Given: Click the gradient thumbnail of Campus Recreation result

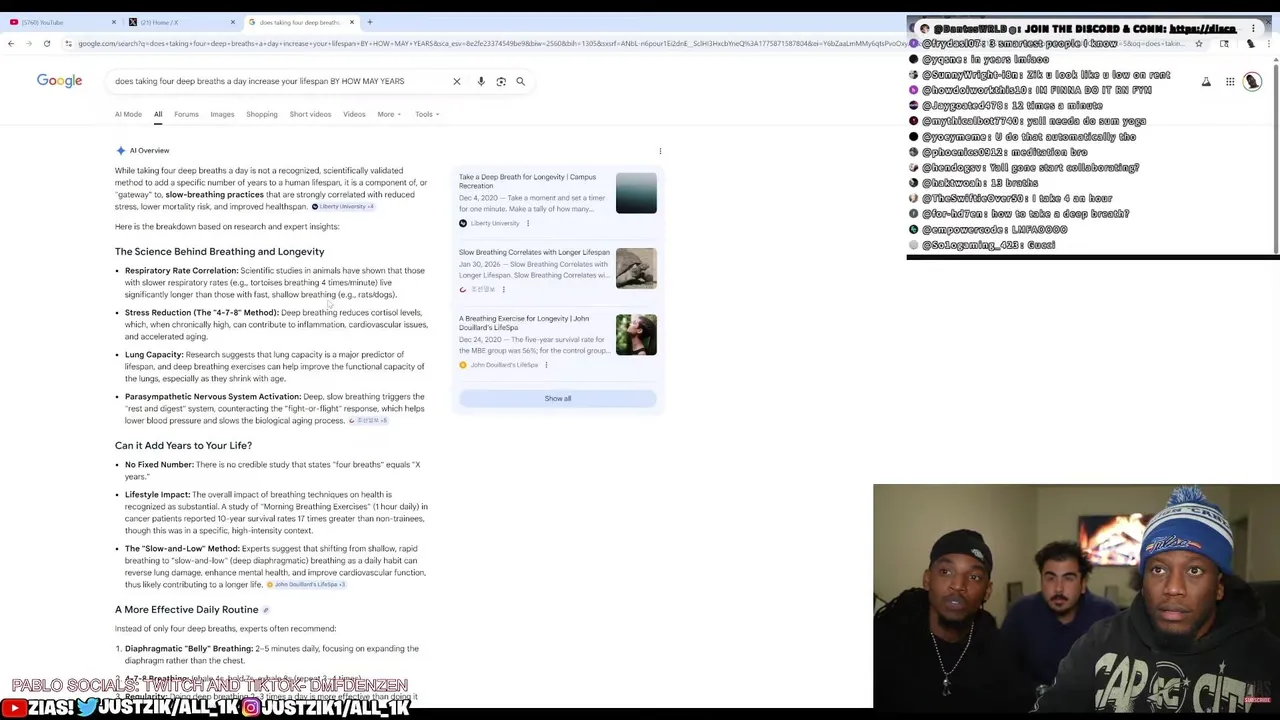Looking at the screenshot, I should click(x=636, y=193).
